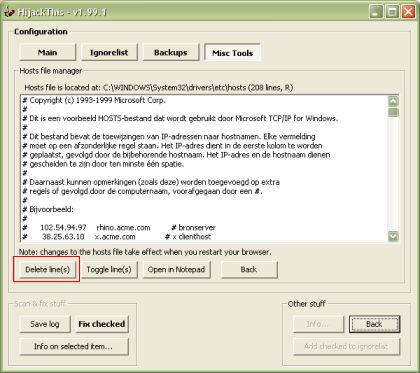Screen dimensions: 420x373
Task: Close the HijackThis window
Action: pos(408,12)
